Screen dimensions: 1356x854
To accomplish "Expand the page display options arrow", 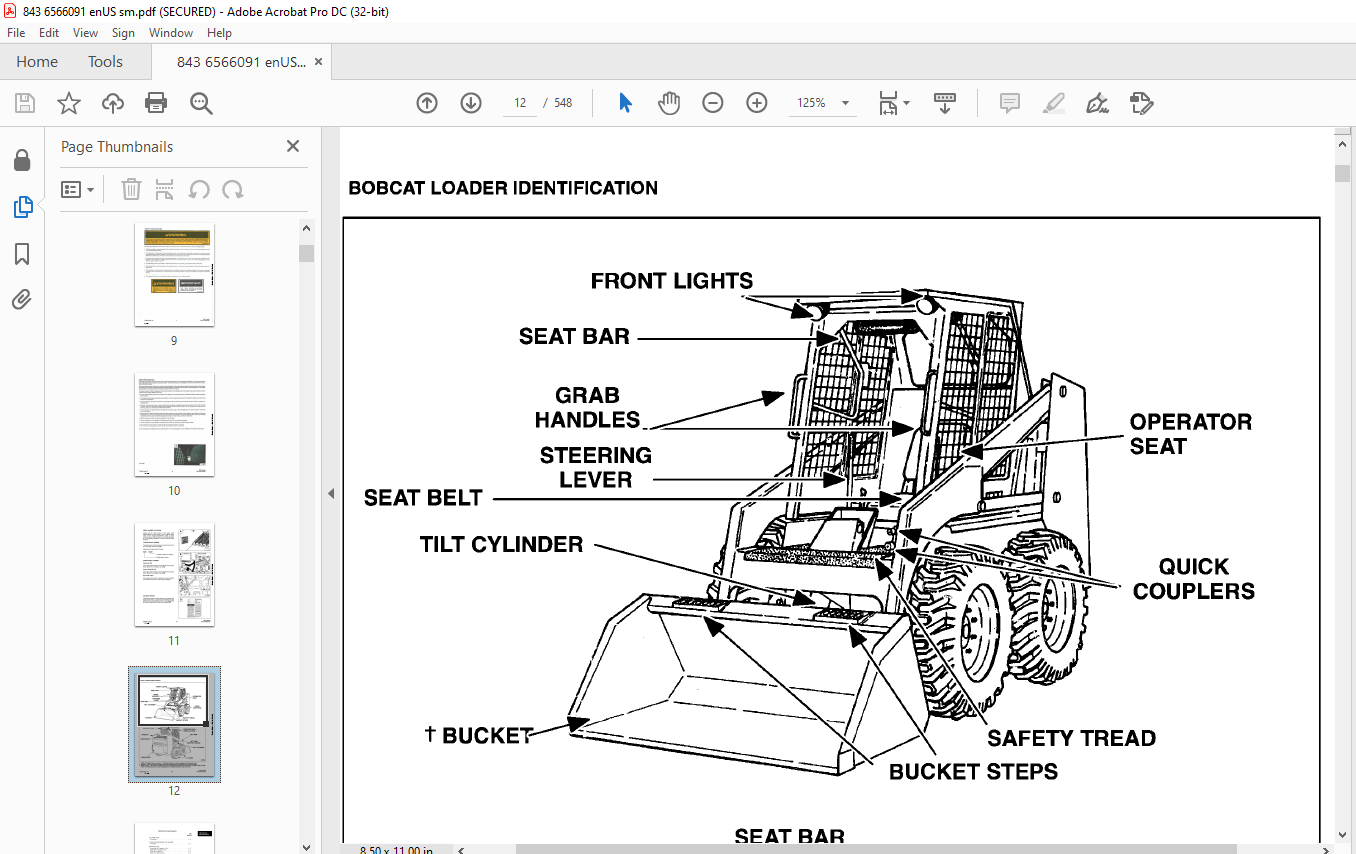I will coord(907,103).
